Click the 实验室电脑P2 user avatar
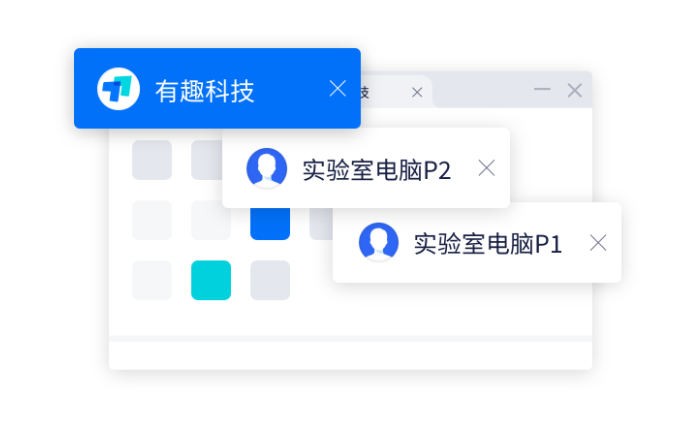Viewport: 694px width, 429px height. coord(266,168)
